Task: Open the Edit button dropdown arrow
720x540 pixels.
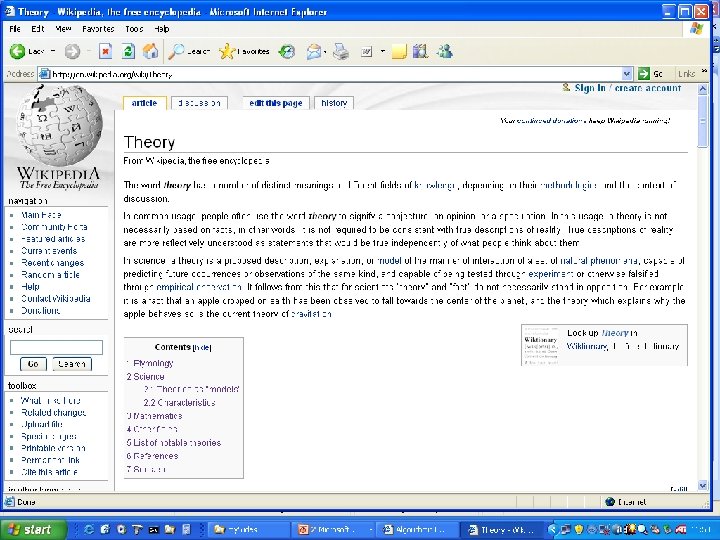Action: (x=382, y=52)
